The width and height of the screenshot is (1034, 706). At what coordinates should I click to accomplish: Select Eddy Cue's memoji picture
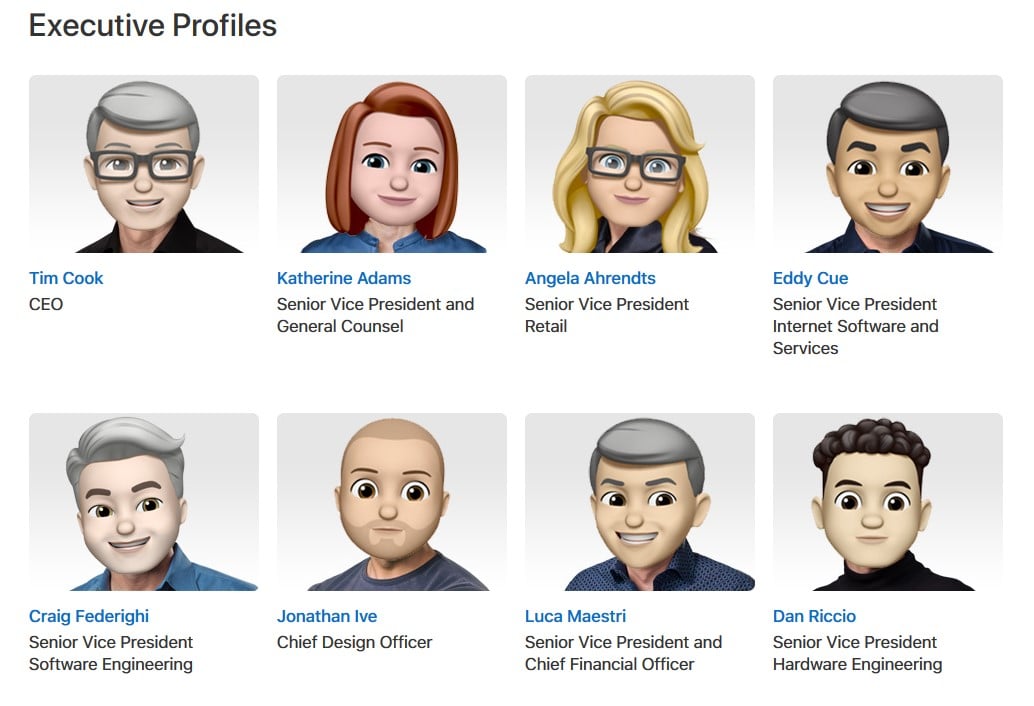click(888, 163)
